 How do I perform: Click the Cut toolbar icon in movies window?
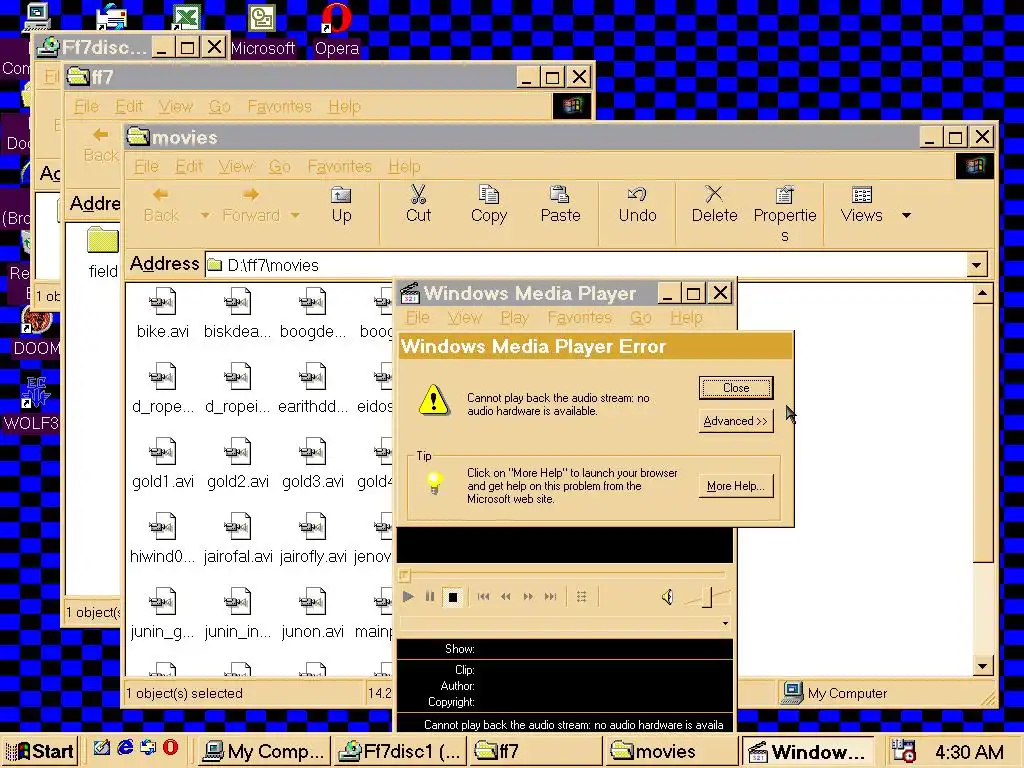[418, 204]
